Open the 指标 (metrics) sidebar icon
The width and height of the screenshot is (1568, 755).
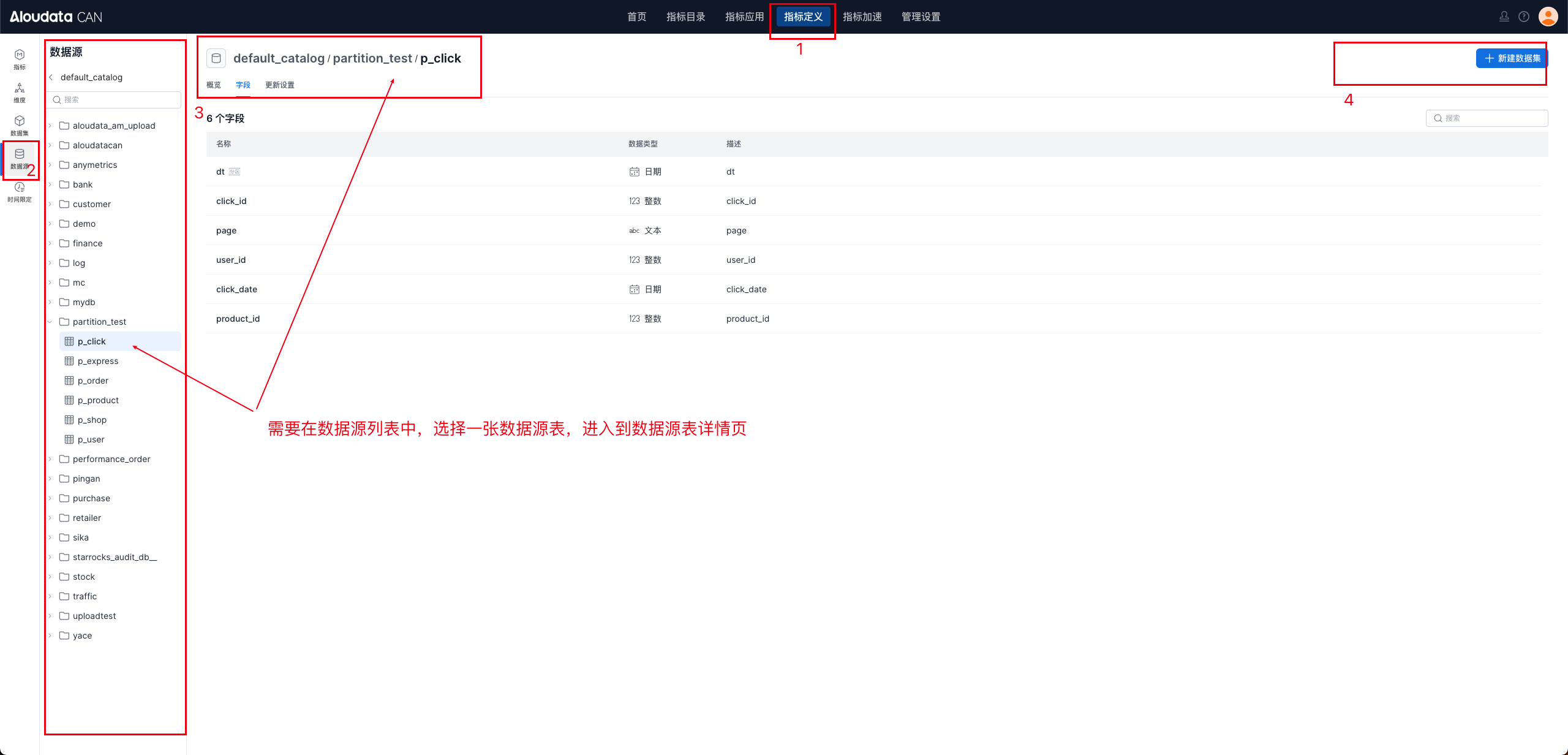[20, 59]
